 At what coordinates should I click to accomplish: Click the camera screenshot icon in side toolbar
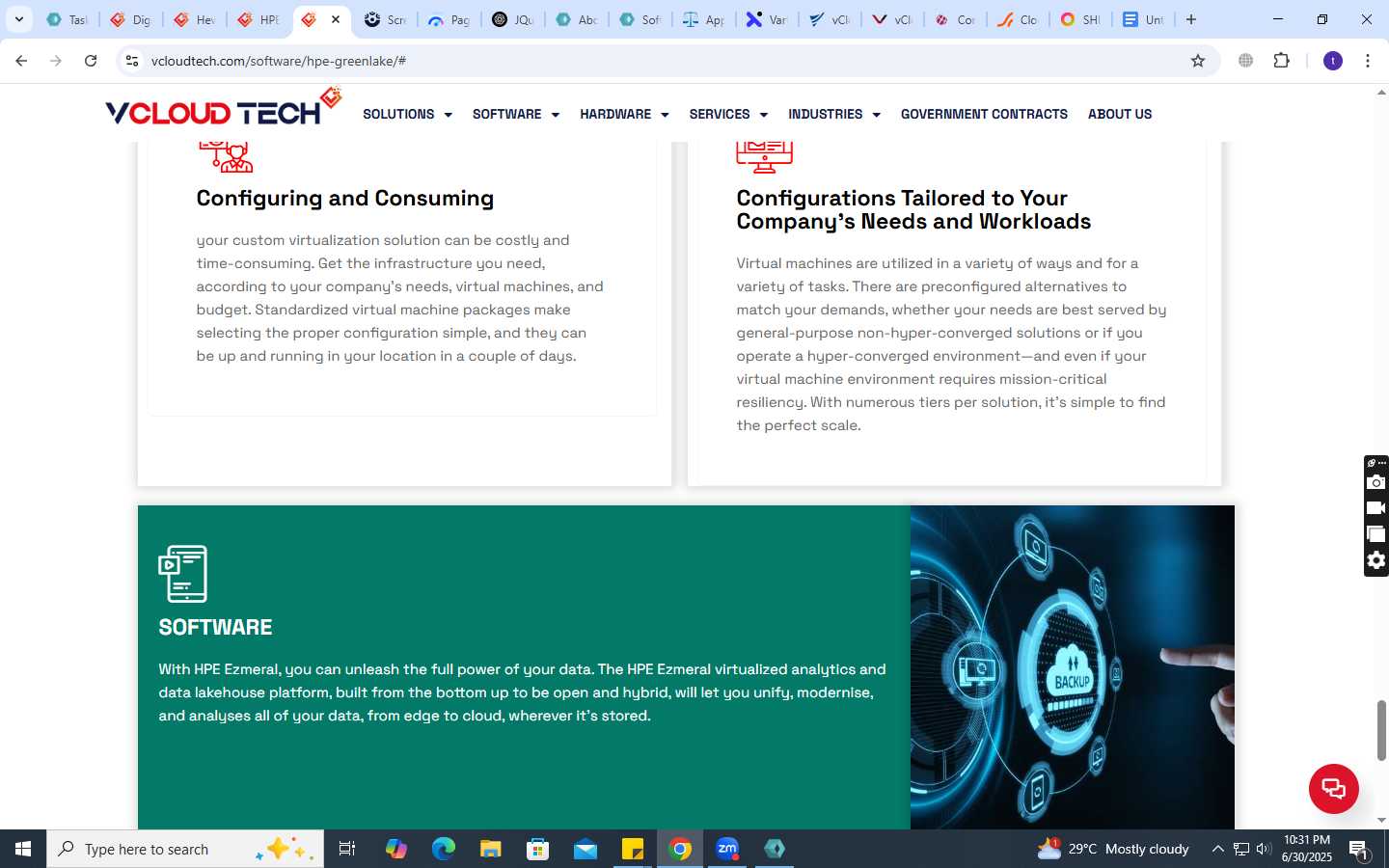(x=1376, y=482)
